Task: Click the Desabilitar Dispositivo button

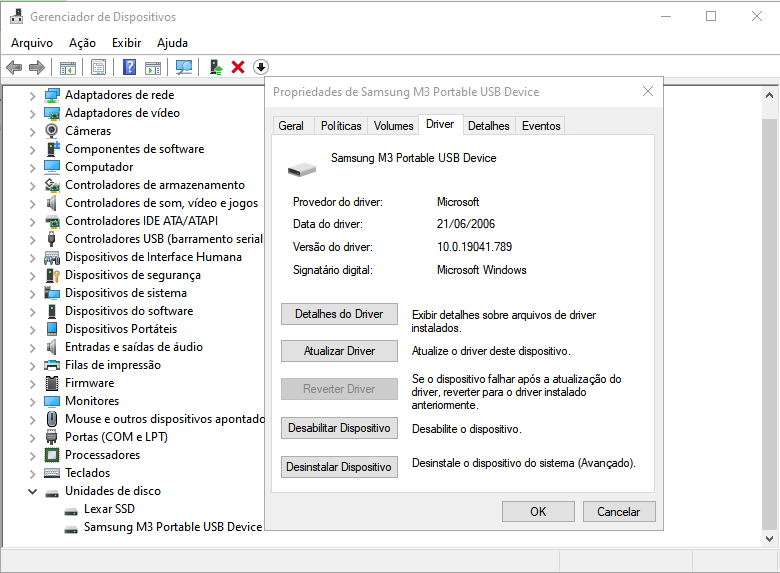Action: [x=339, y=428]
